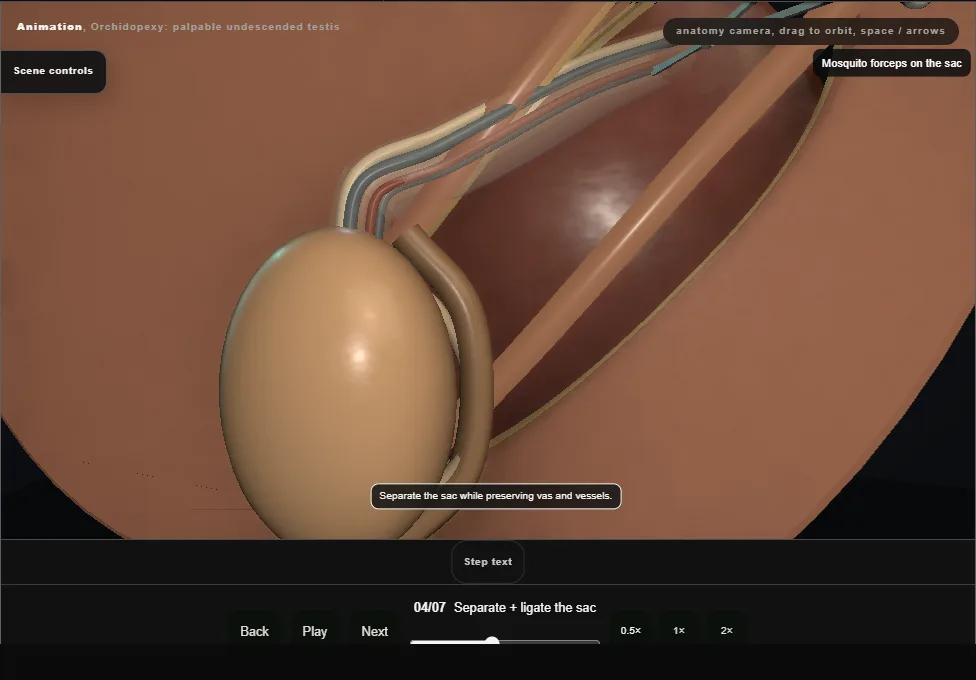The height and width of the screenshot is (680, 976).
Task: Click the 'Separate the sac while preserving' caption
Action: coord(496,496)
